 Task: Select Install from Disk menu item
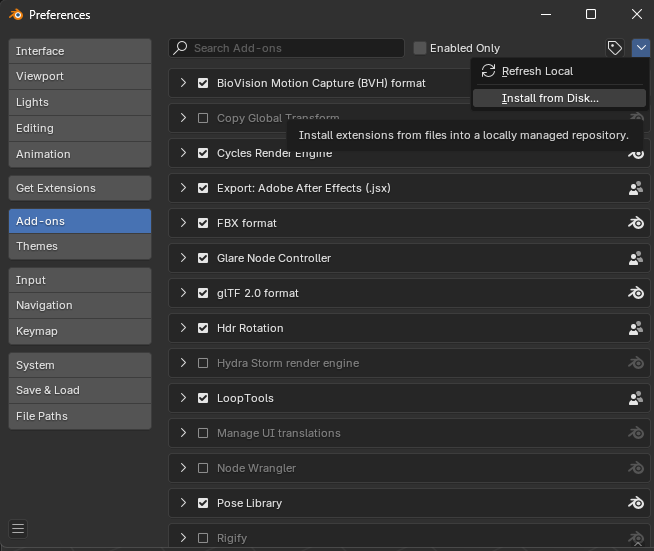[550, 98]
